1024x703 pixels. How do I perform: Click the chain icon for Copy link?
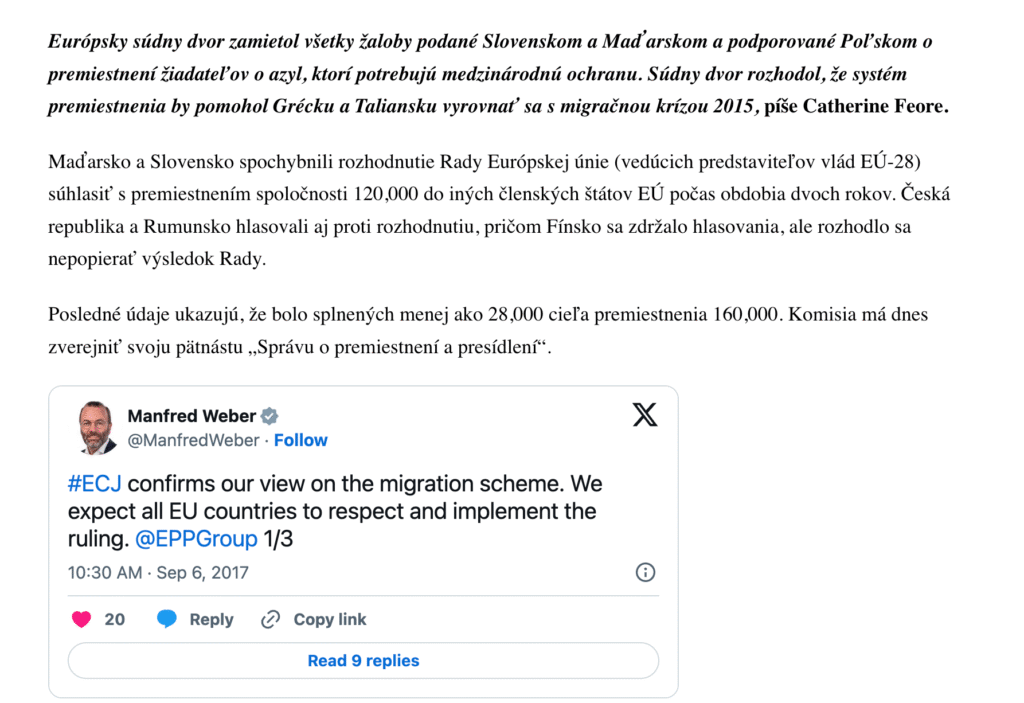270,619
